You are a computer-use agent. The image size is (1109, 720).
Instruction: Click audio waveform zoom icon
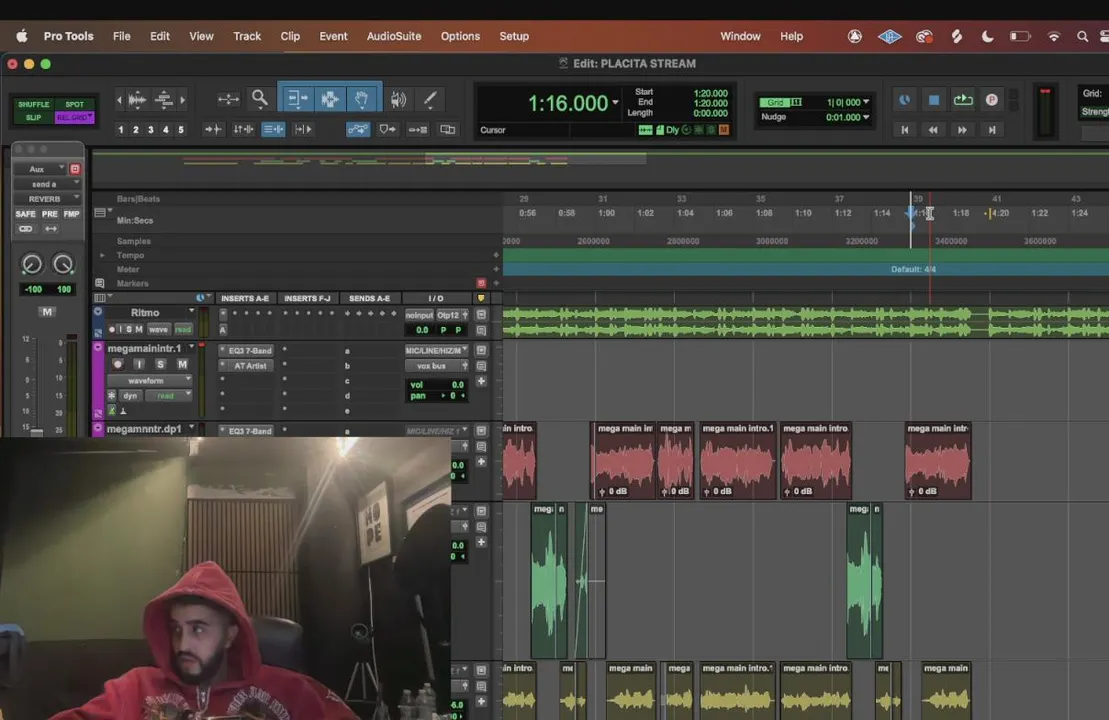tap(137, 100)
